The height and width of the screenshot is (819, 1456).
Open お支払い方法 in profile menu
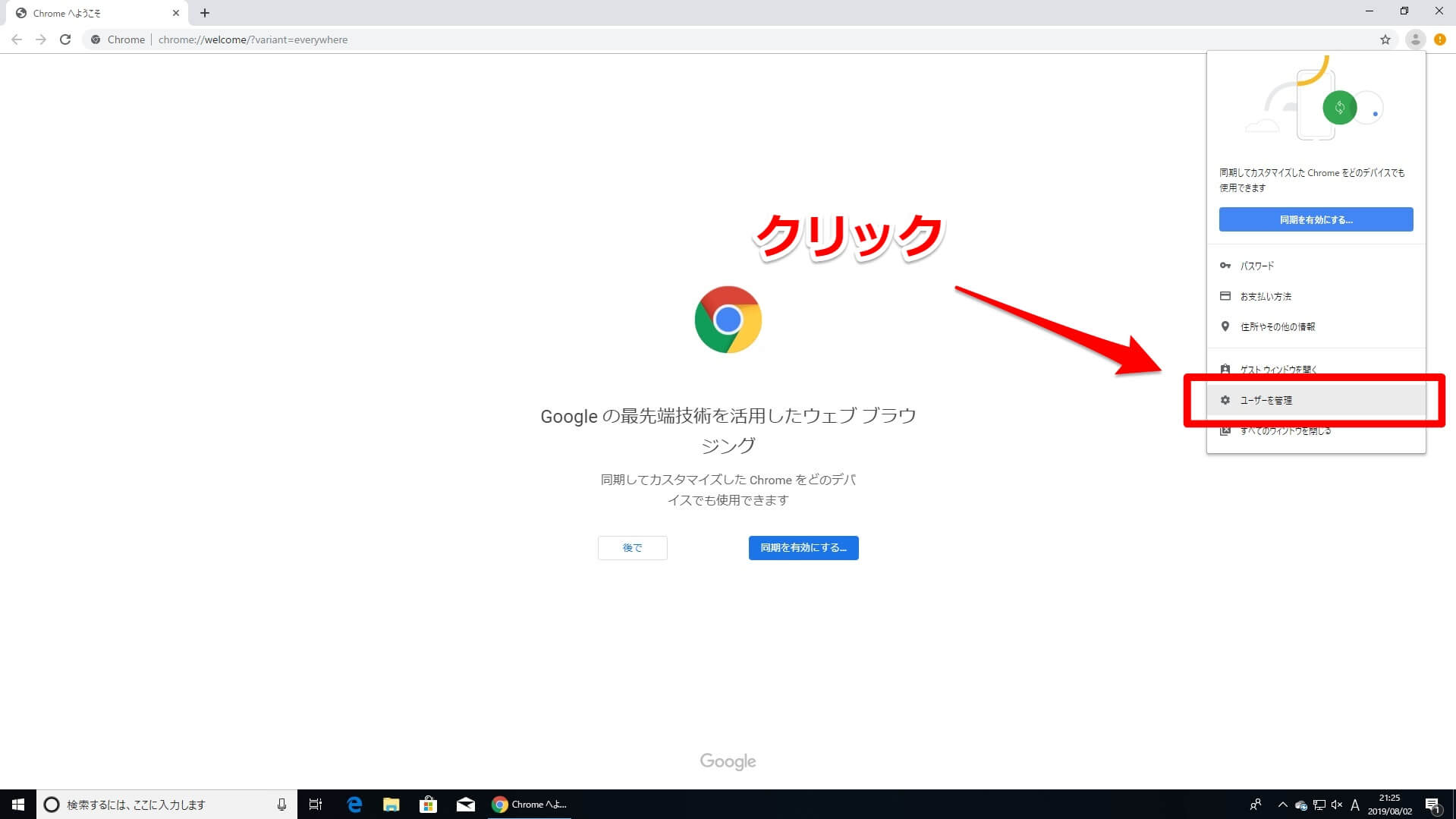coord(1316,296)
